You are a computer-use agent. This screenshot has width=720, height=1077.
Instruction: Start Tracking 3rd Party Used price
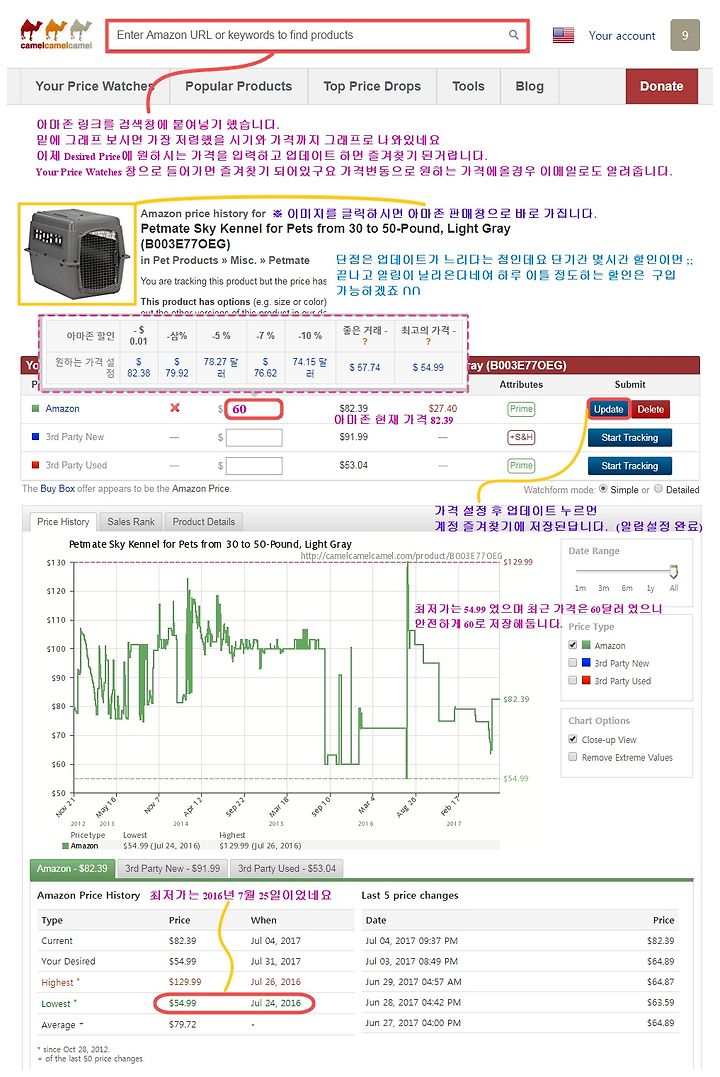click(x=629, y=466)
